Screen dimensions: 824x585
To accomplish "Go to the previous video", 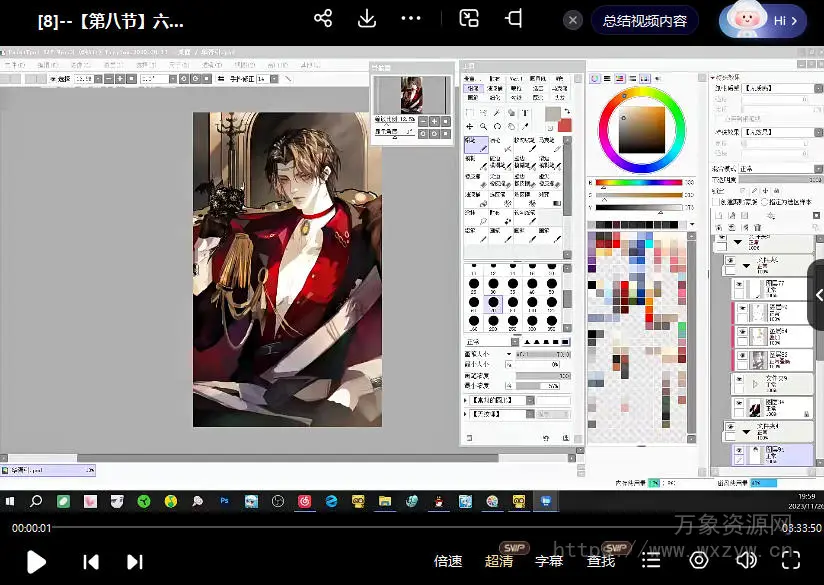I will (91, 561).
